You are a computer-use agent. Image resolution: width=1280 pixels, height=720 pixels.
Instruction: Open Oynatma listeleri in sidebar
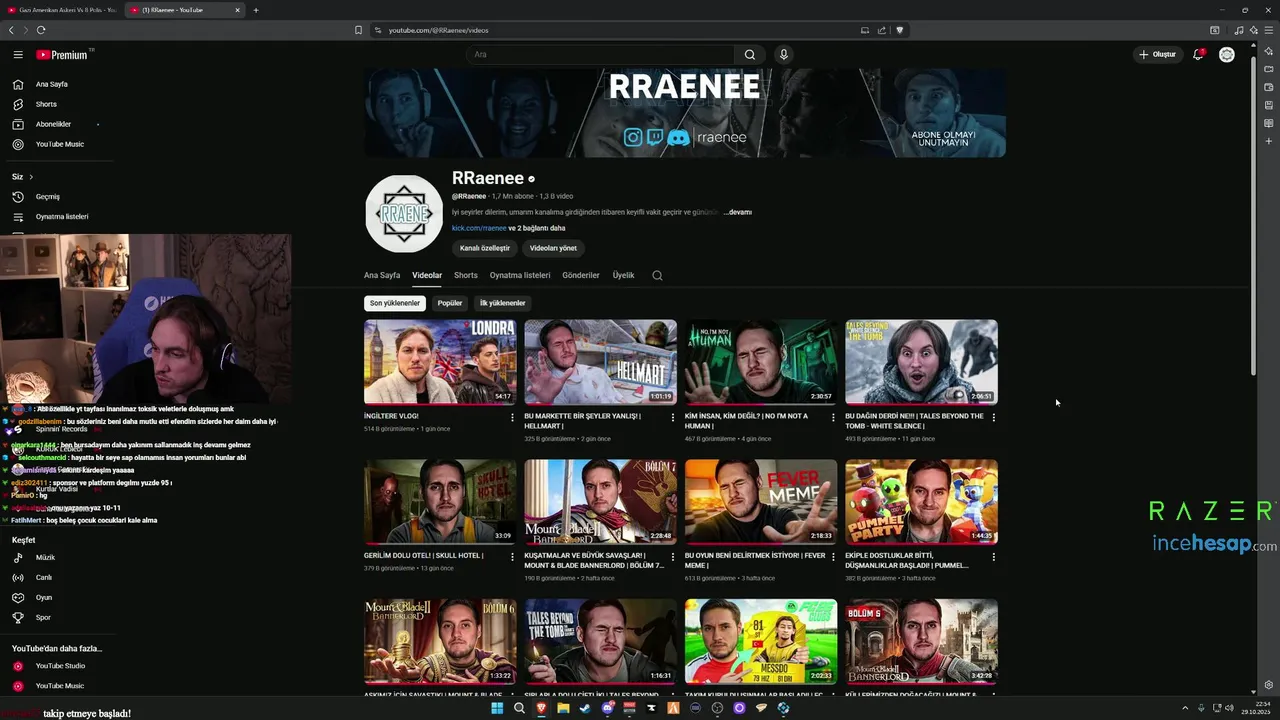pos(62,216)
